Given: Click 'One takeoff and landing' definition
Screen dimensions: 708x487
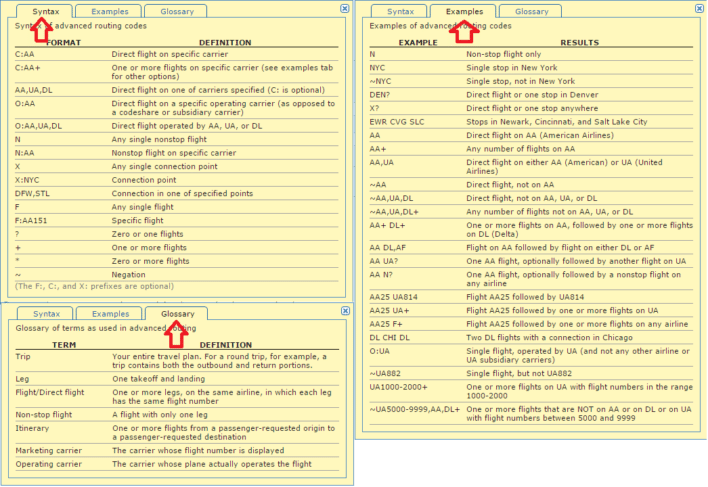Looking at the screenshot, I should 158,379.
